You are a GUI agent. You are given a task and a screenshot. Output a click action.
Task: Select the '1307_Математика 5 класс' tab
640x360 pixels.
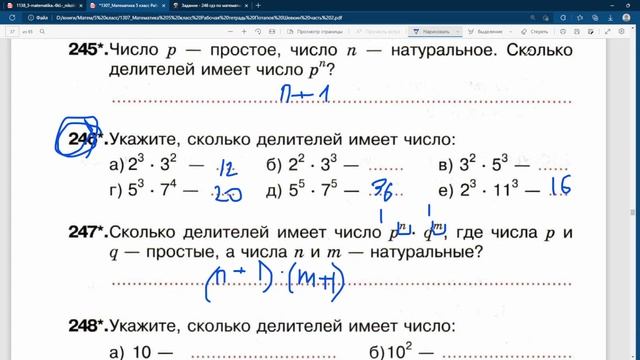point(128,6)
